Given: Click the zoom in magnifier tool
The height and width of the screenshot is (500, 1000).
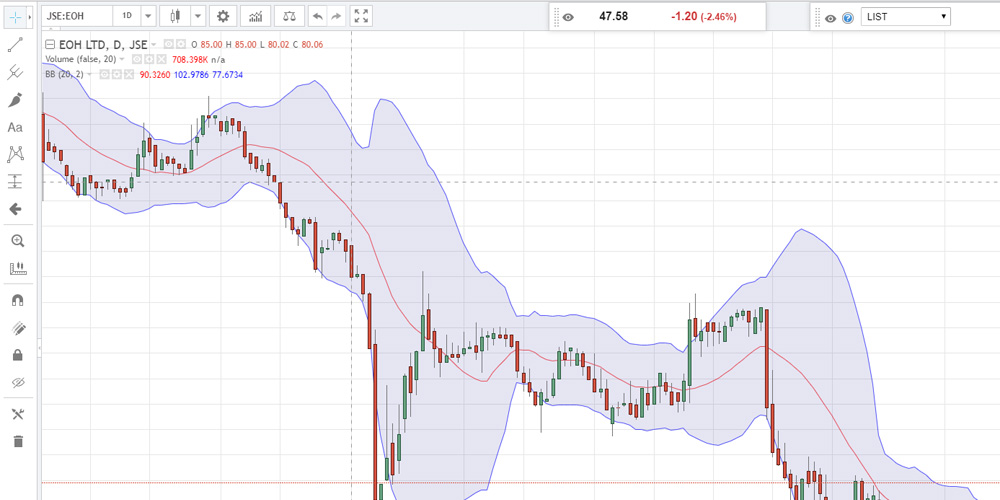Looking at the screenshot, I should pyautogui.click(x=15, y=241).
